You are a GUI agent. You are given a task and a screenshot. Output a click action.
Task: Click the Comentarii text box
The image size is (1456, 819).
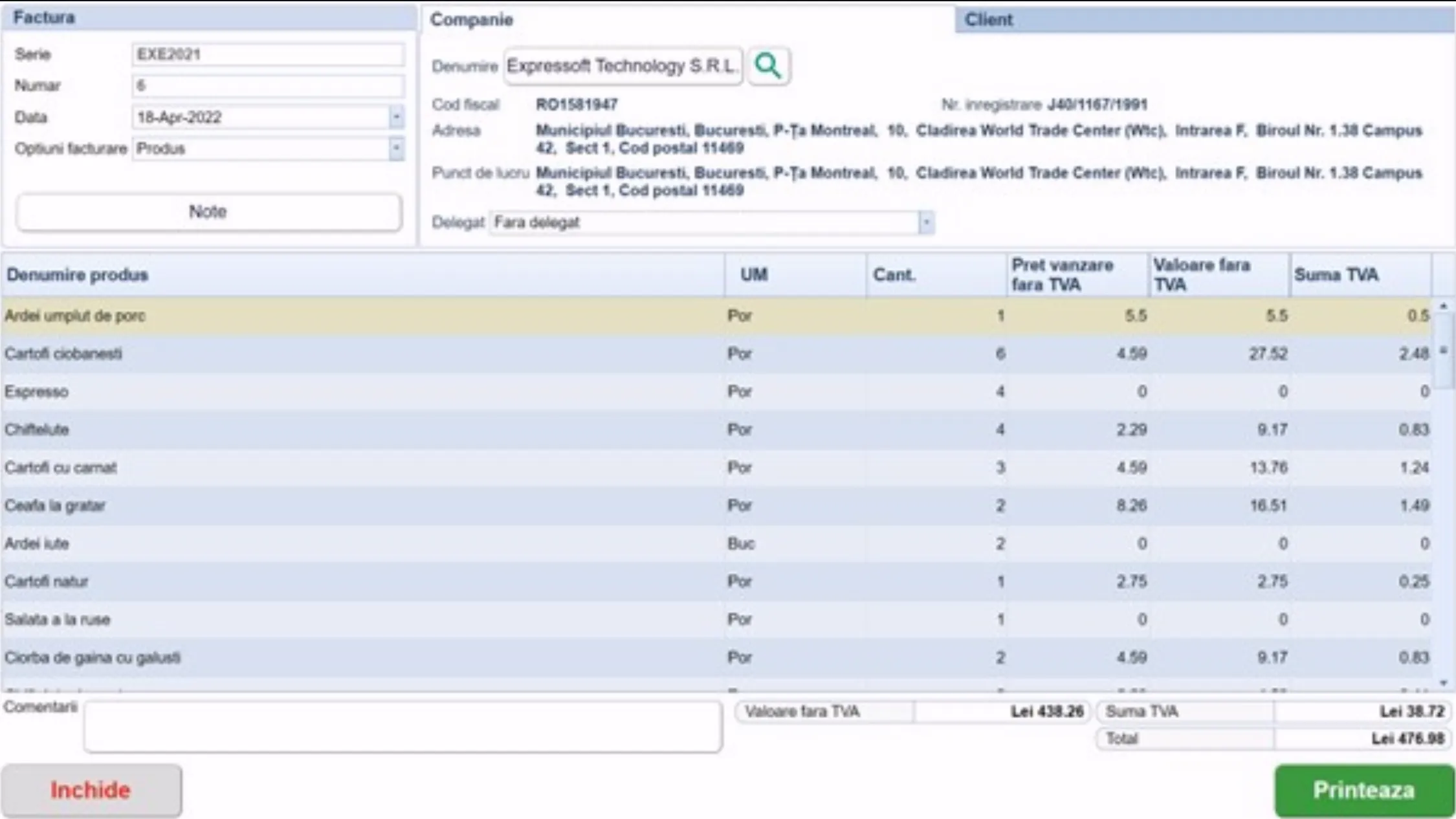point(403,726)
